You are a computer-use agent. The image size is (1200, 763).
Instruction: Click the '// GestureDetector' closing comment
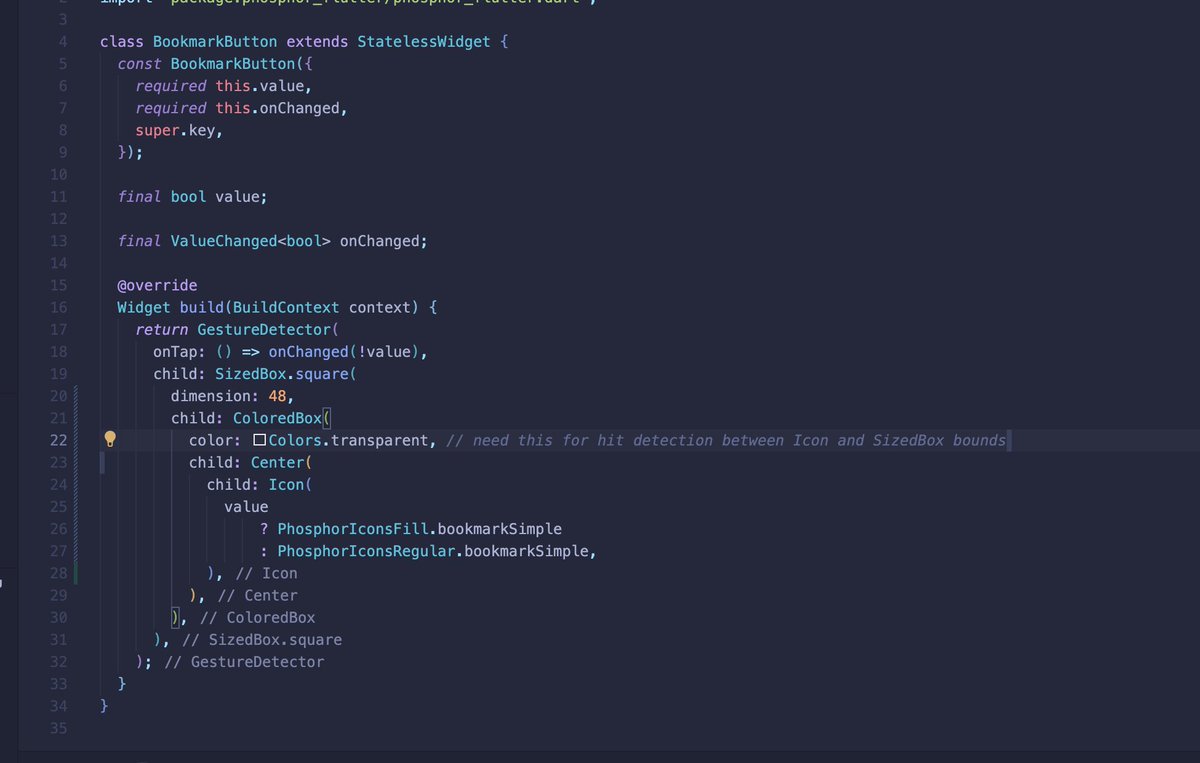[x=244, y=661]
